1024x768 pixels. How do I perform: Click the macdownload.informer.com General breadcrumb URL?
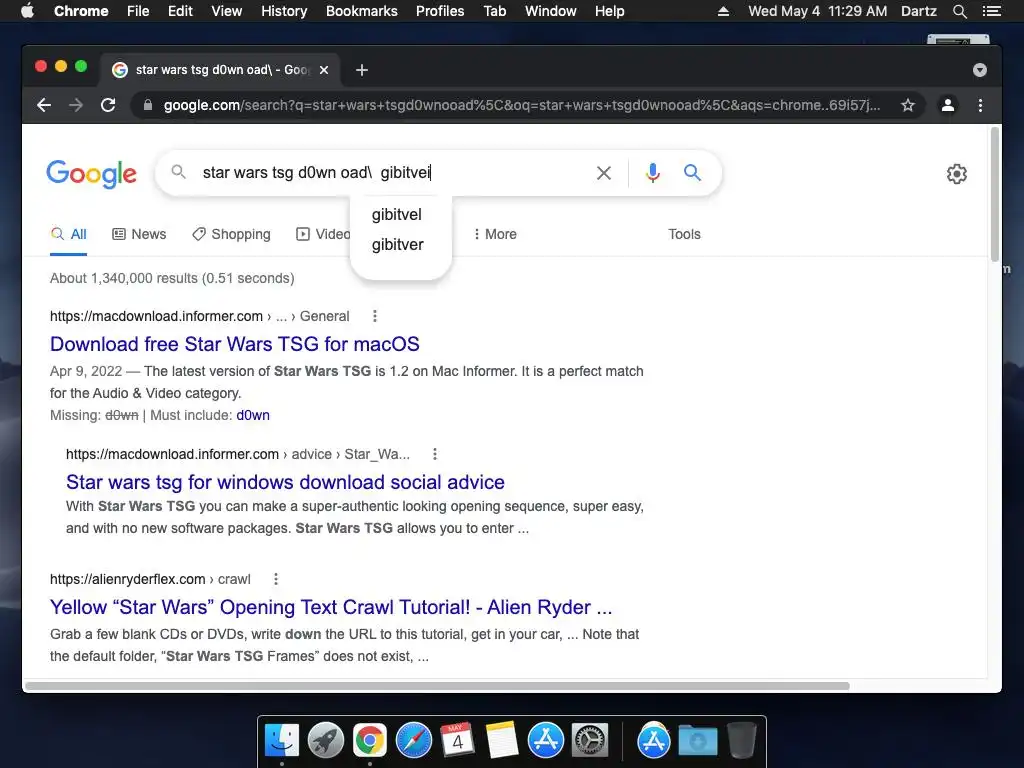click(200, 316)
